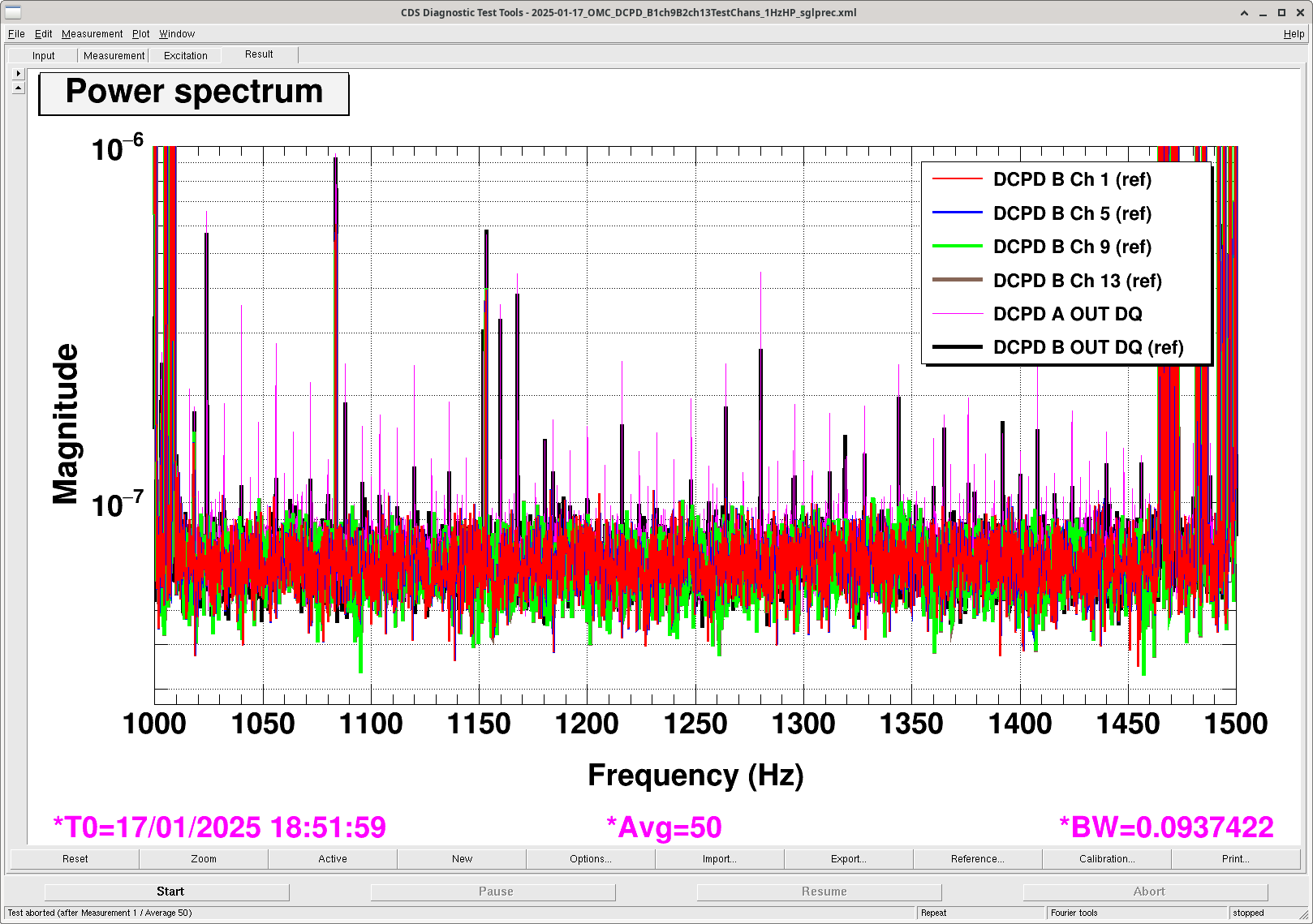Click DCPD A OUT DQ legend entry
The height and width of the screenshot is (924, 1313).
pyautogui.click(x=1068, y=314)
